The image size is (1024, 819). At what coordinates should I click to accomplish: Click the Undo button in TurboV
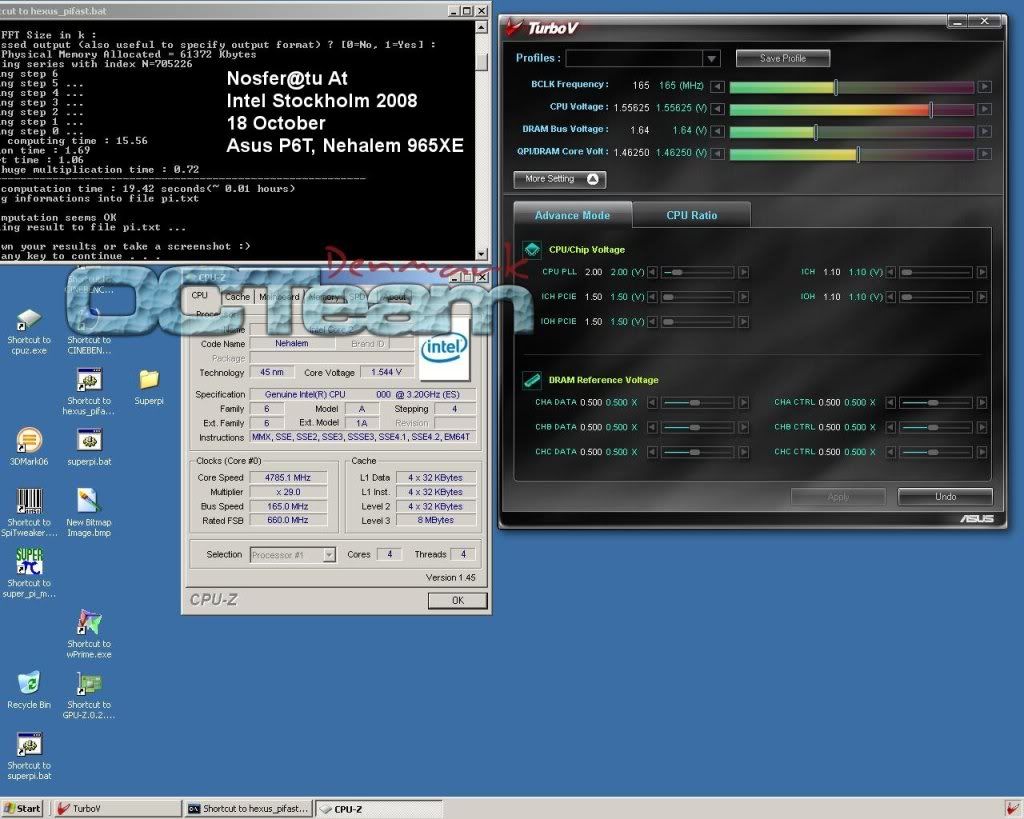click(945, 496)
